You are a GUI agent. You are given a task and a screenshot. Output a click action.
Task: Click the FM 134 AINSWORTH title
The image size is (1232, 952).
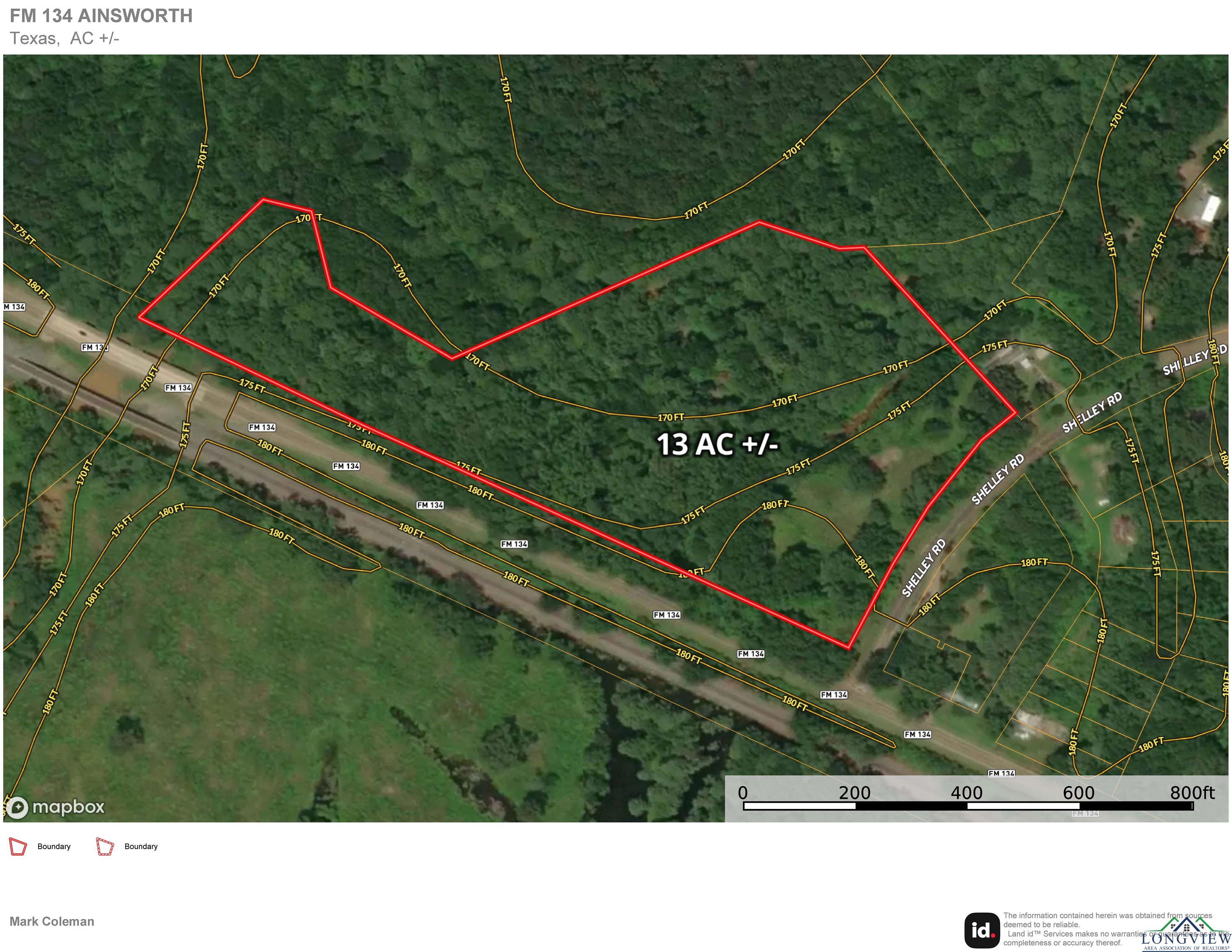[102, 16]
